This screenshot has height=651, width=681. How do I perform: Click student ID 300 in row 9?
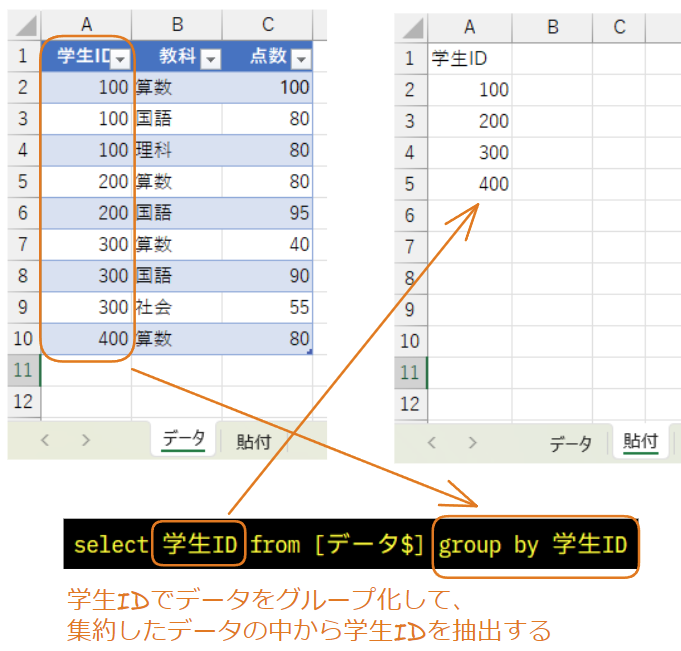pos(86,307)
